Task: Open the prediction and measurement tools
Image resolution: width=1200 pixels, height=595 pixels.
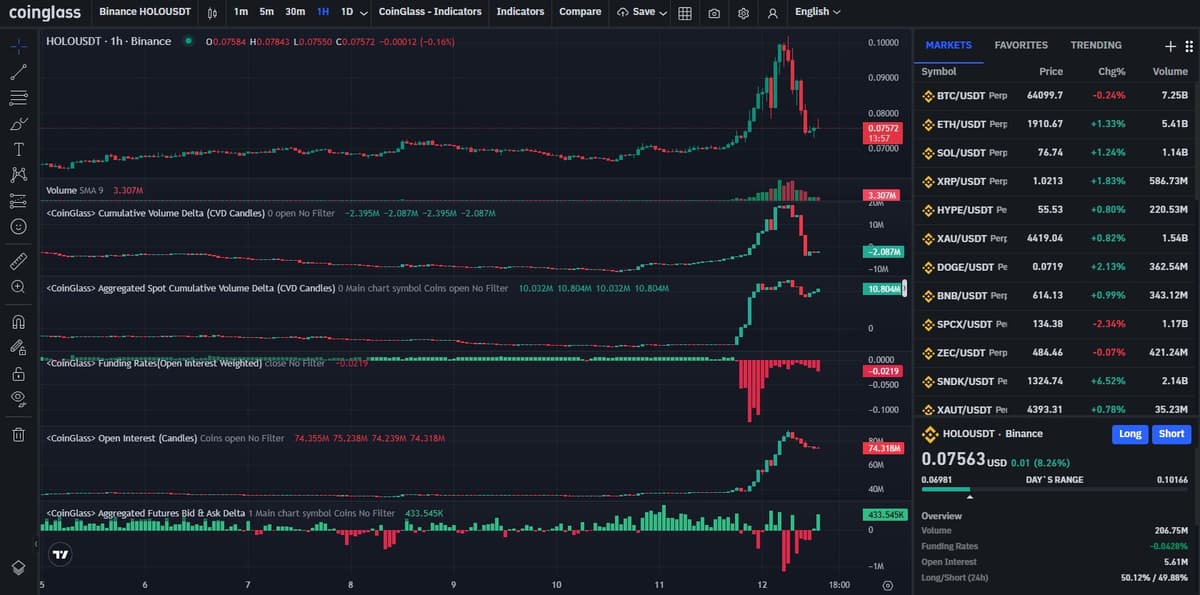Action: click(18, 201)
